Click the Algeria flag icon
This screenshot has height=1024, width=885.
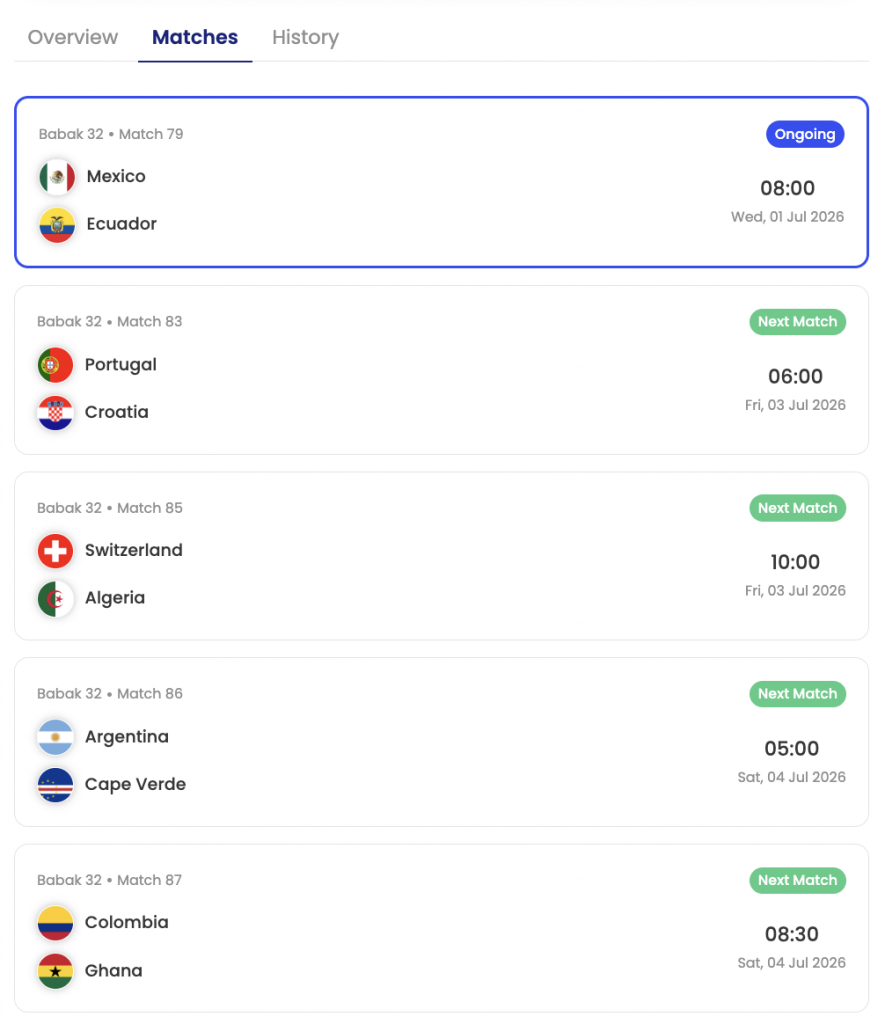pyautogui.click(x=56, y=599)
